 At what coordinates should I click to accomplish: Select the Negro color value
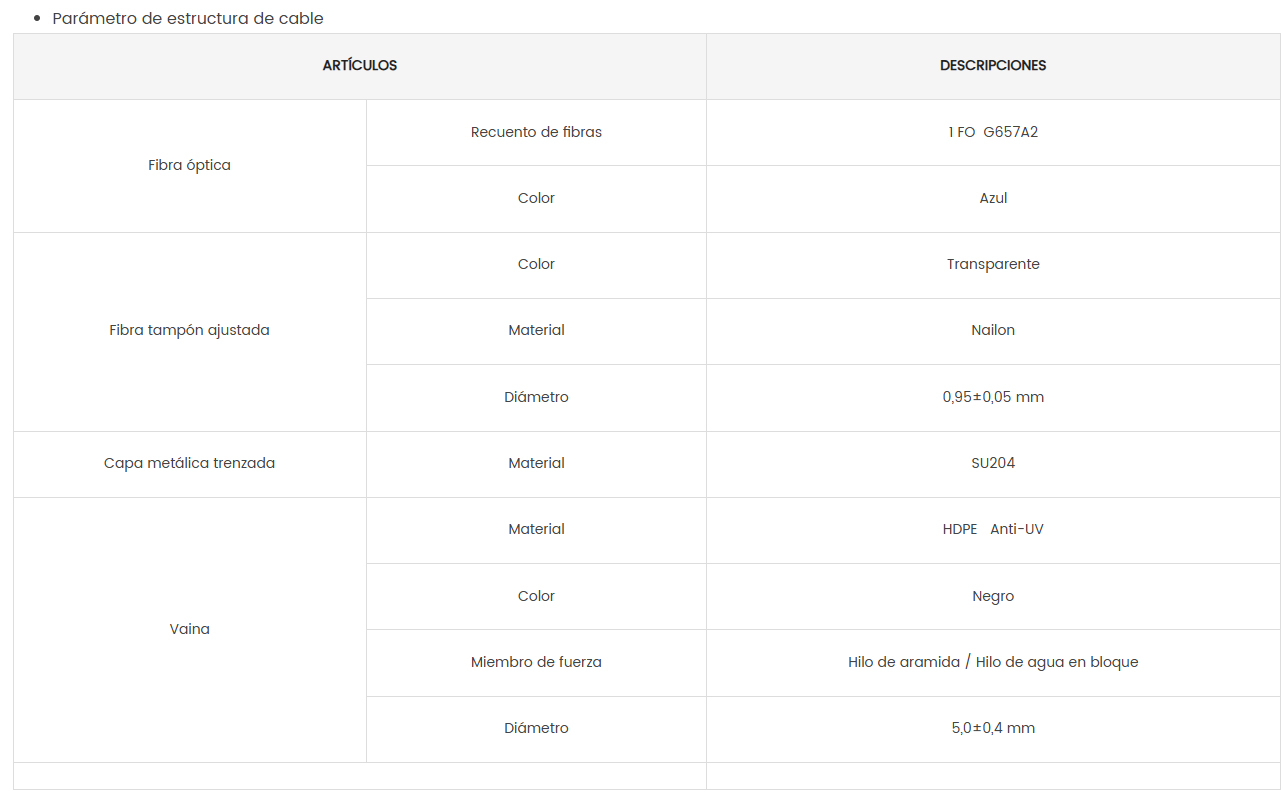pyautogui.click(x=993, y=596)
